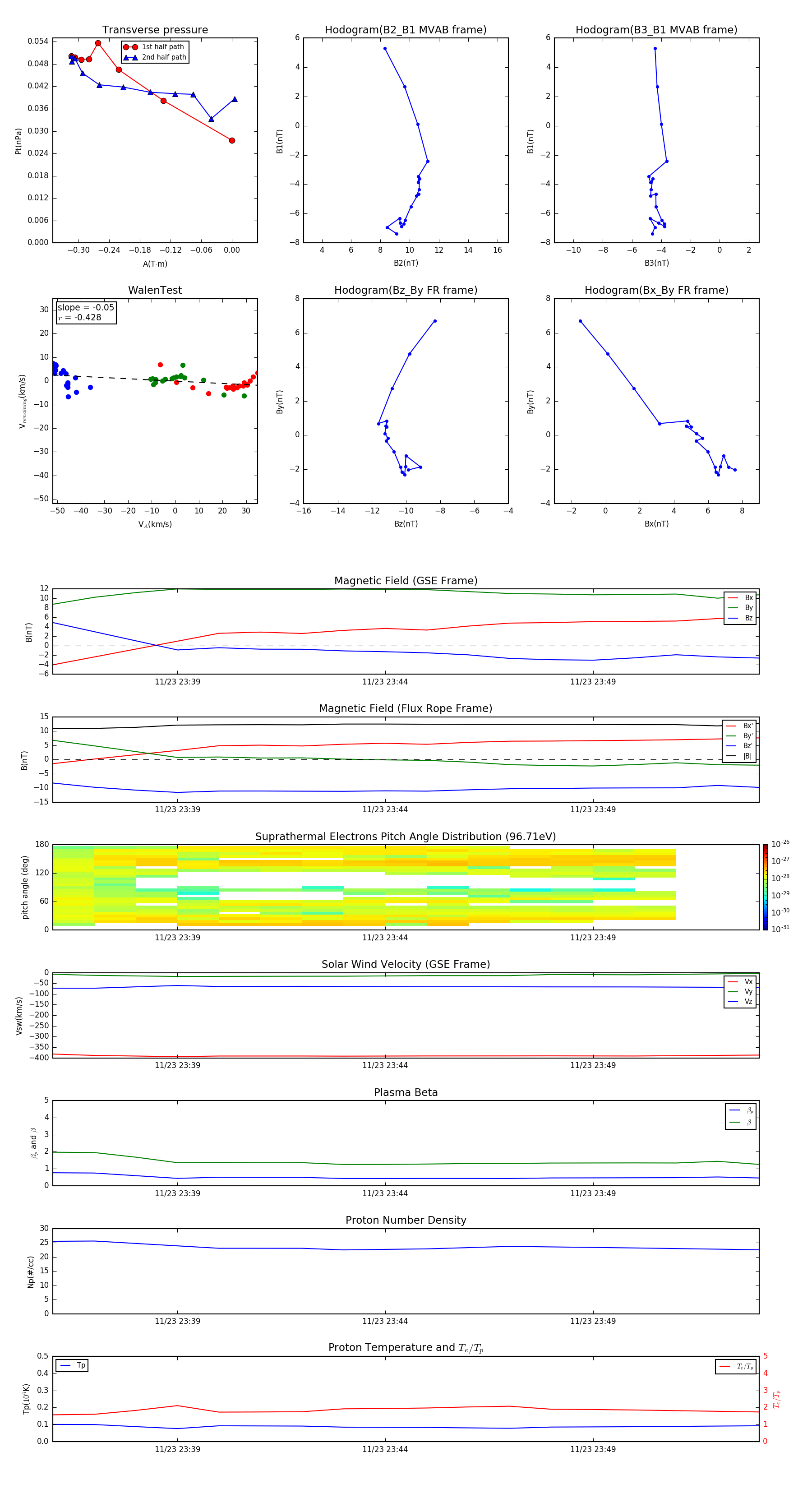The height and width of the screenshot is (1489, 812).
Task: Click '1st half path' legend entry
Action: pos(155,47)
